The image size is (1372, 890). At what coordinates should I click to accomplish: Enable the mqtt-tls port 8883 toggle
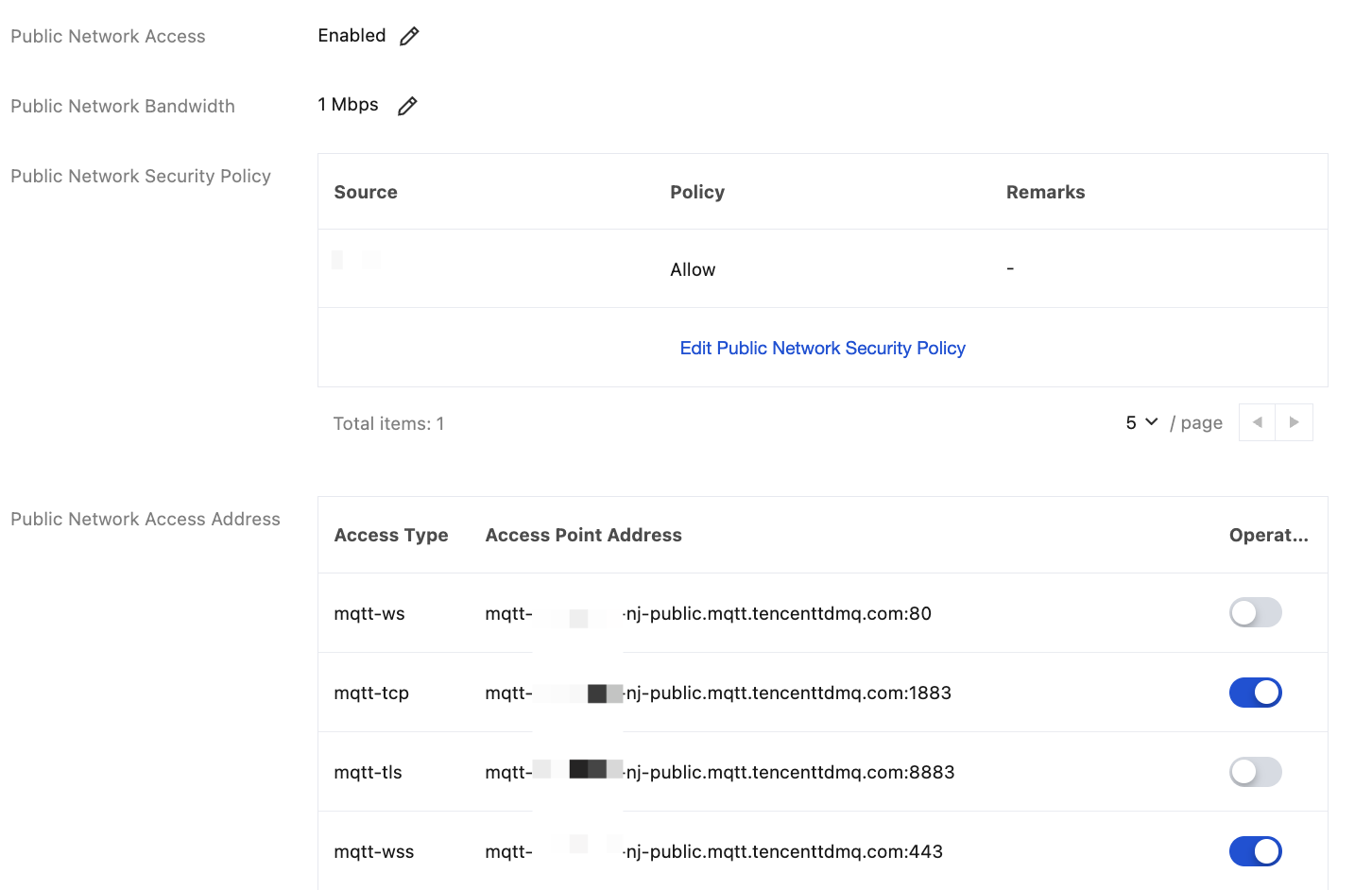tap(1255, 772)
